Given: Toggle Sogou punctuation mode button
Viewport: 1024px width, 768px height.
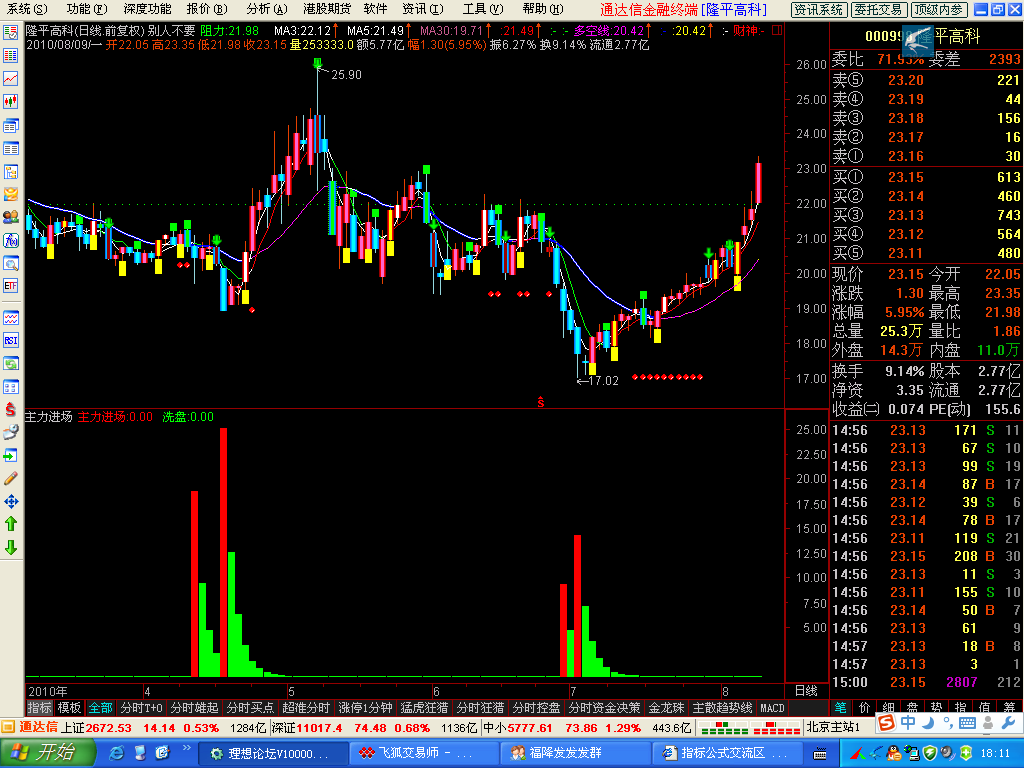Looking at the screenshot, I should pyautogui.click(x=948, y=723).
